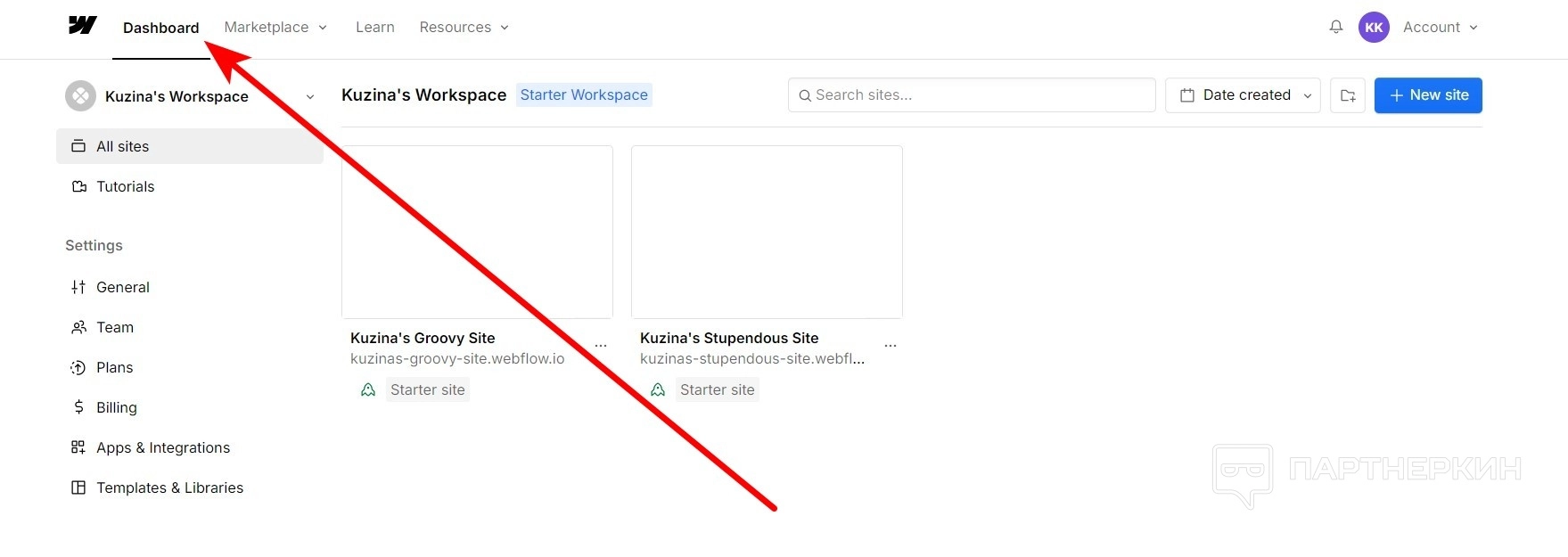The height and width of the screenshot is (557, 1568).
Task: Click the magnifier icon in search box
Action: pos(805,95)
